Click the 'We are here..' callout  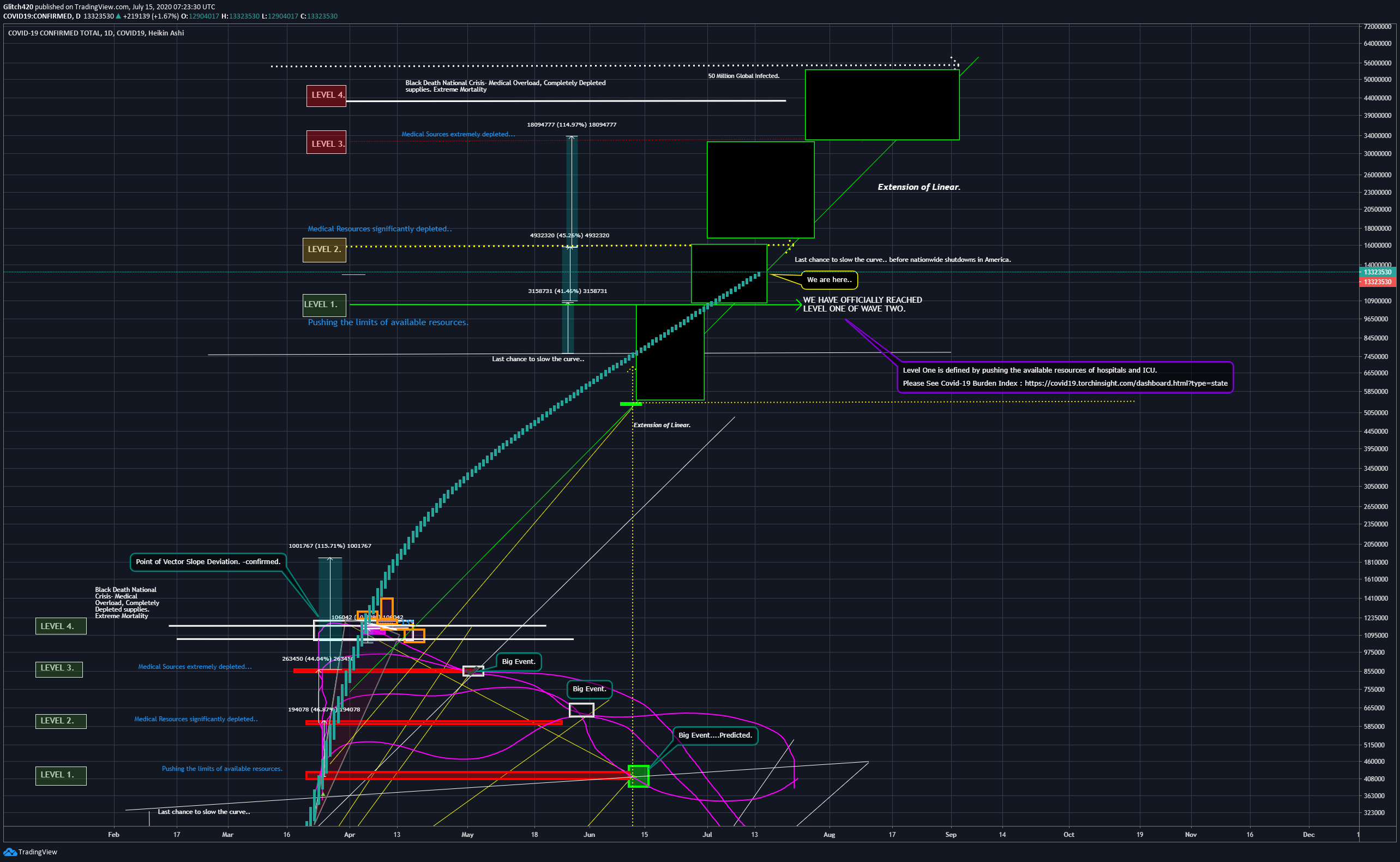pos(829,280)
